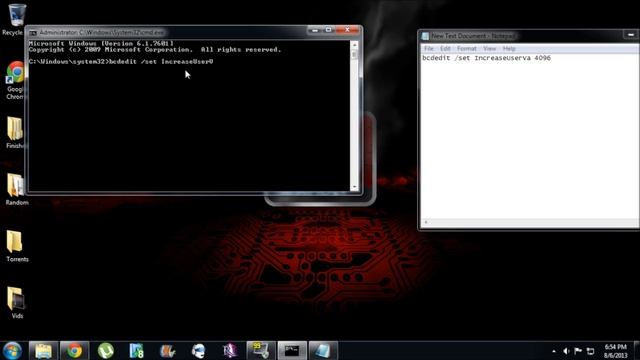640x360 pixels.
Task: Click the Notepad title bar icon
Action: pos(425,36)
